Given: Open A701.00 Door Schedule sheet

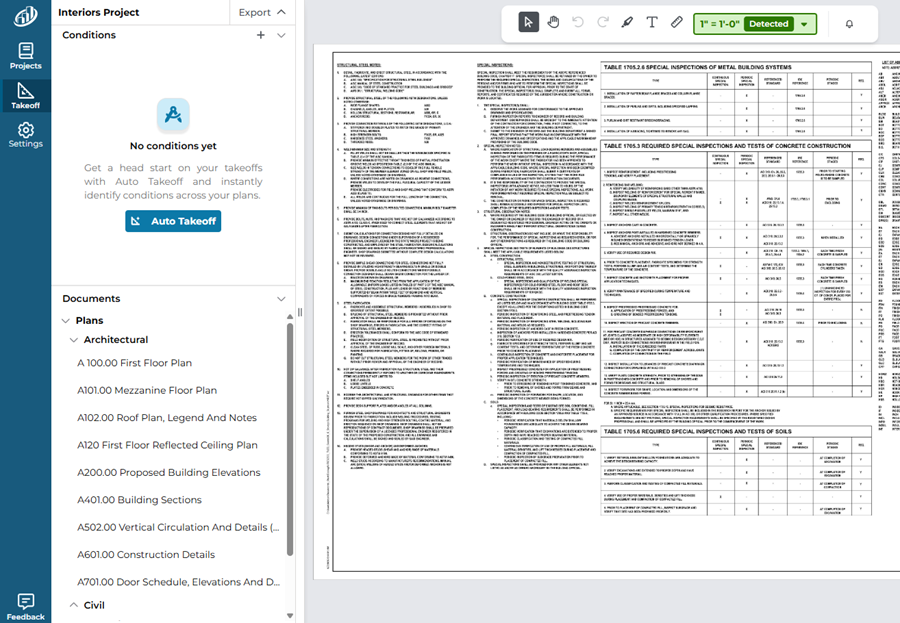Looking at the screenshot, I should pos(179,582).
